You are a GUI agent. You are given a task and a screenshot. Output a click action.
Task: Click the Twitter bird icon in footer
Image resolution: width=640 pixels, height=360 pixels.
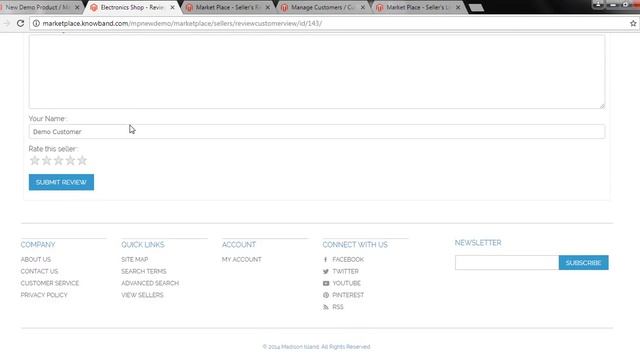(x=326, y=271)
